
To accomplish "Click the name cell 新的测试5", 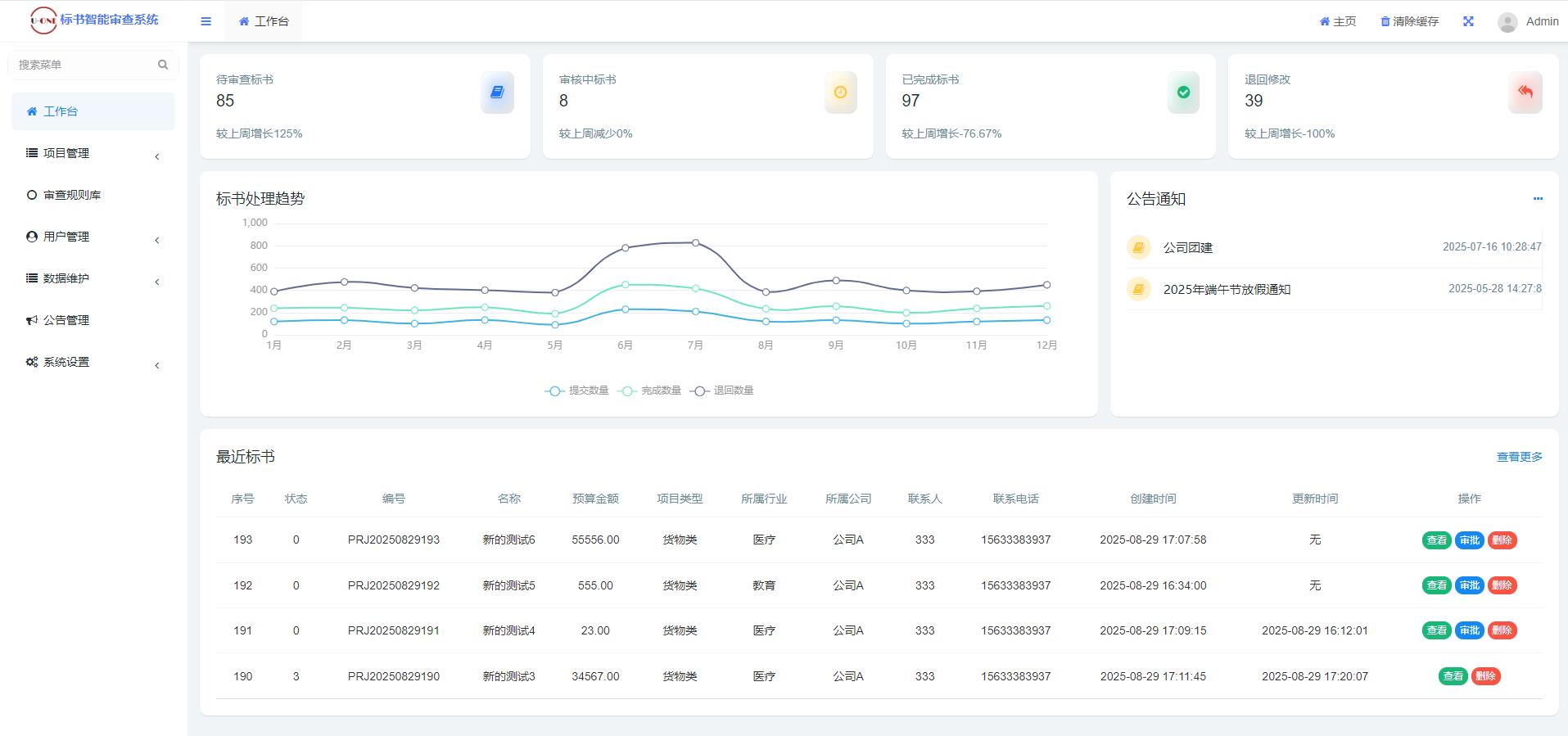I will (x=508, y=585).
